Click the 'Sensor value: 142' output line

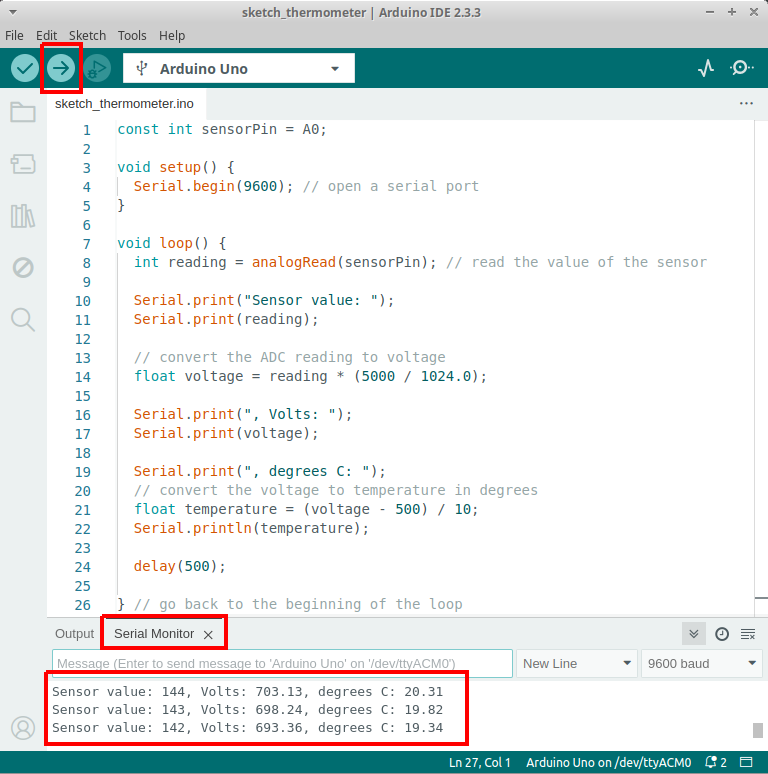(x=248, y=728)
